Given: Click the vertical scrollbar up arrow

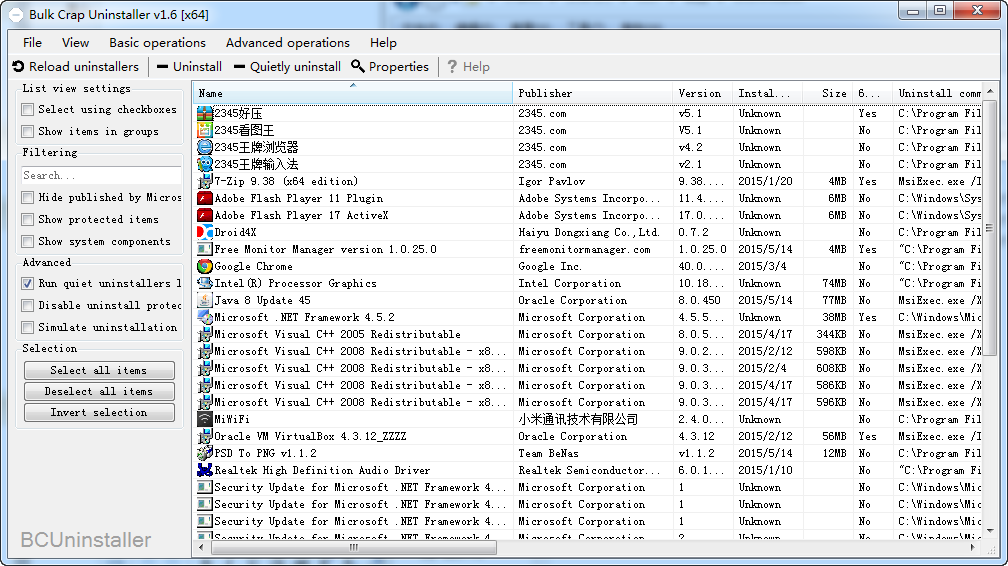Looking at the screenshot, I should tap(989, 91).
